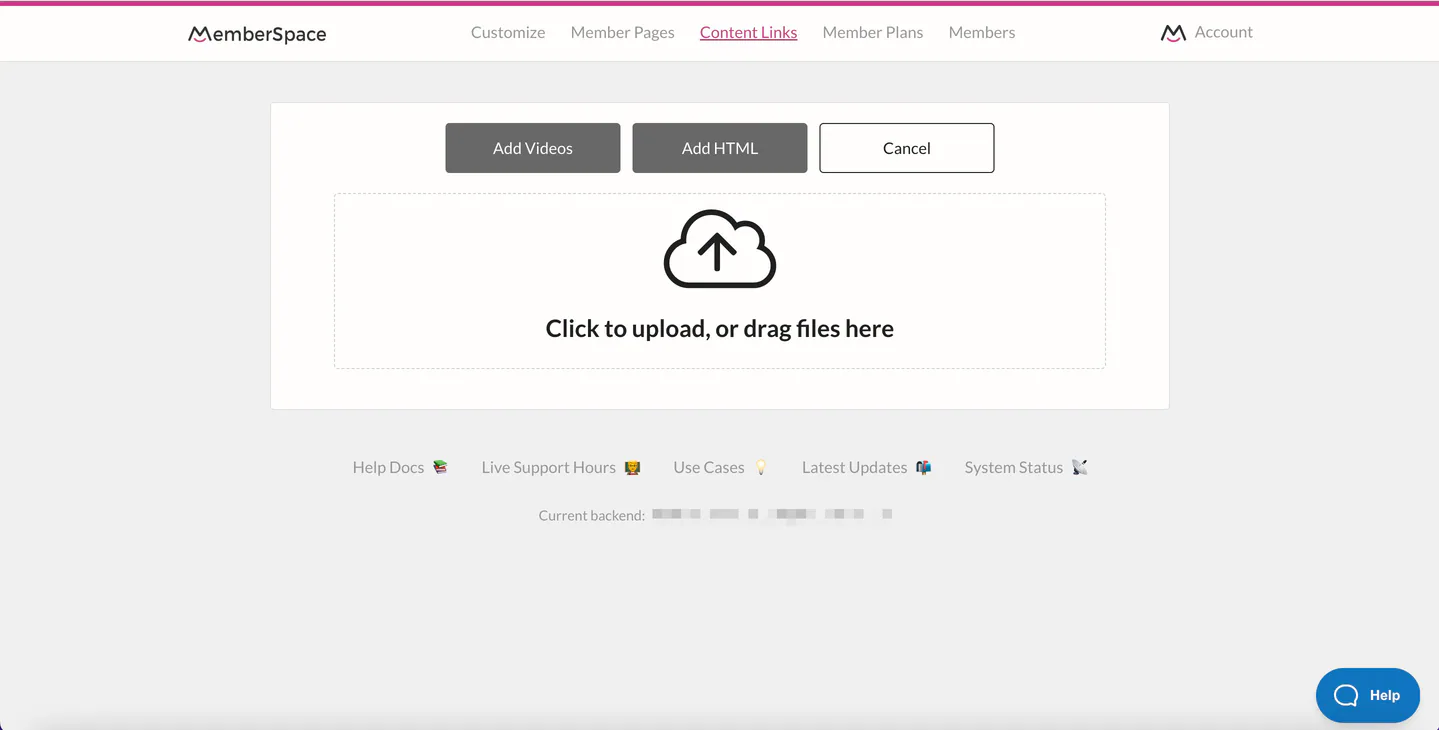Open the Help chat widget
This screenshot has width=1439, height=730.
pyautogui.click(x=1368, y=695)
